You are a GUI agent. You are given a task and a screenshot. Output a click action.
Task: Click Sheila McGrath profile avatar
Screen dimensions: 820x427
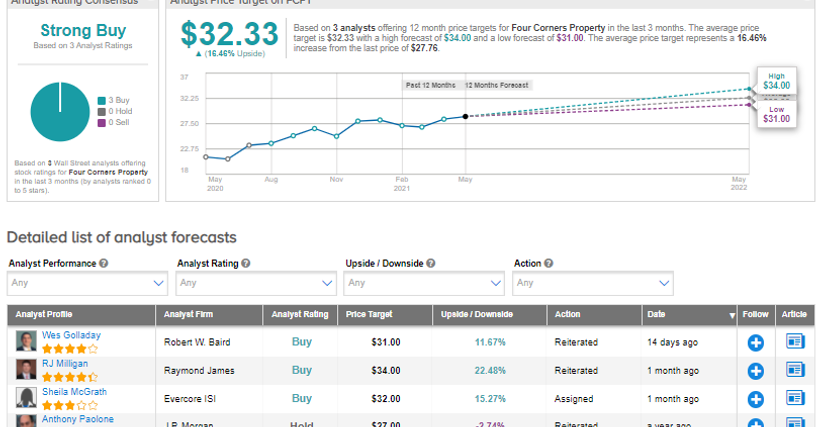coord(26,397)
